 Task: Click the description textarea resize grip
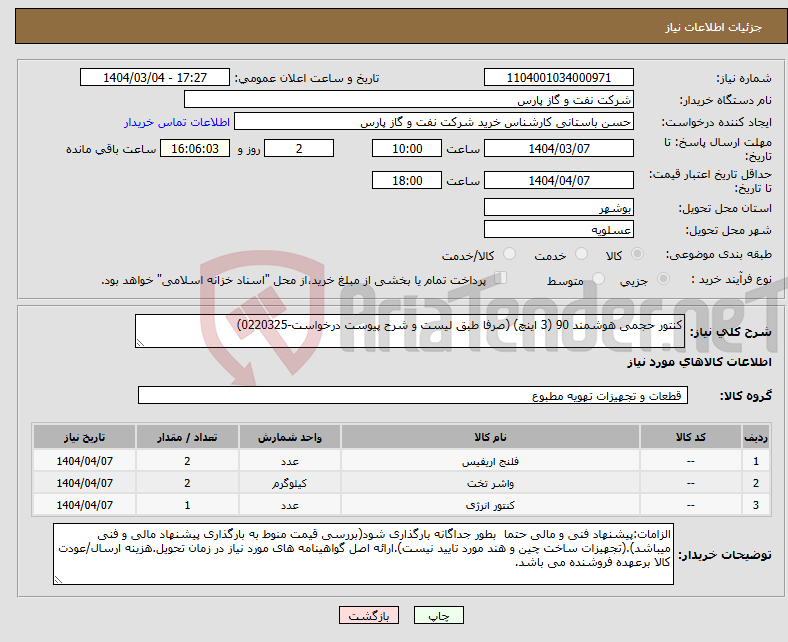140,343
